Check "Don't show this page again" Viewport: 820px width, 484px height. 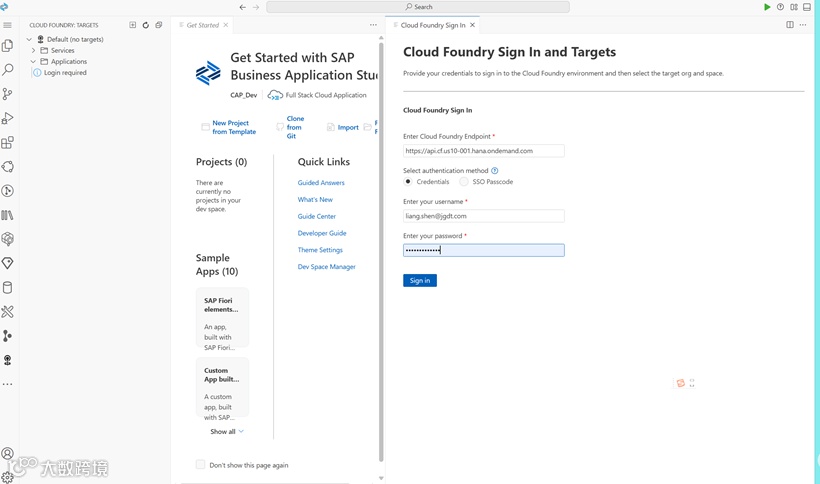coord(201,465)
